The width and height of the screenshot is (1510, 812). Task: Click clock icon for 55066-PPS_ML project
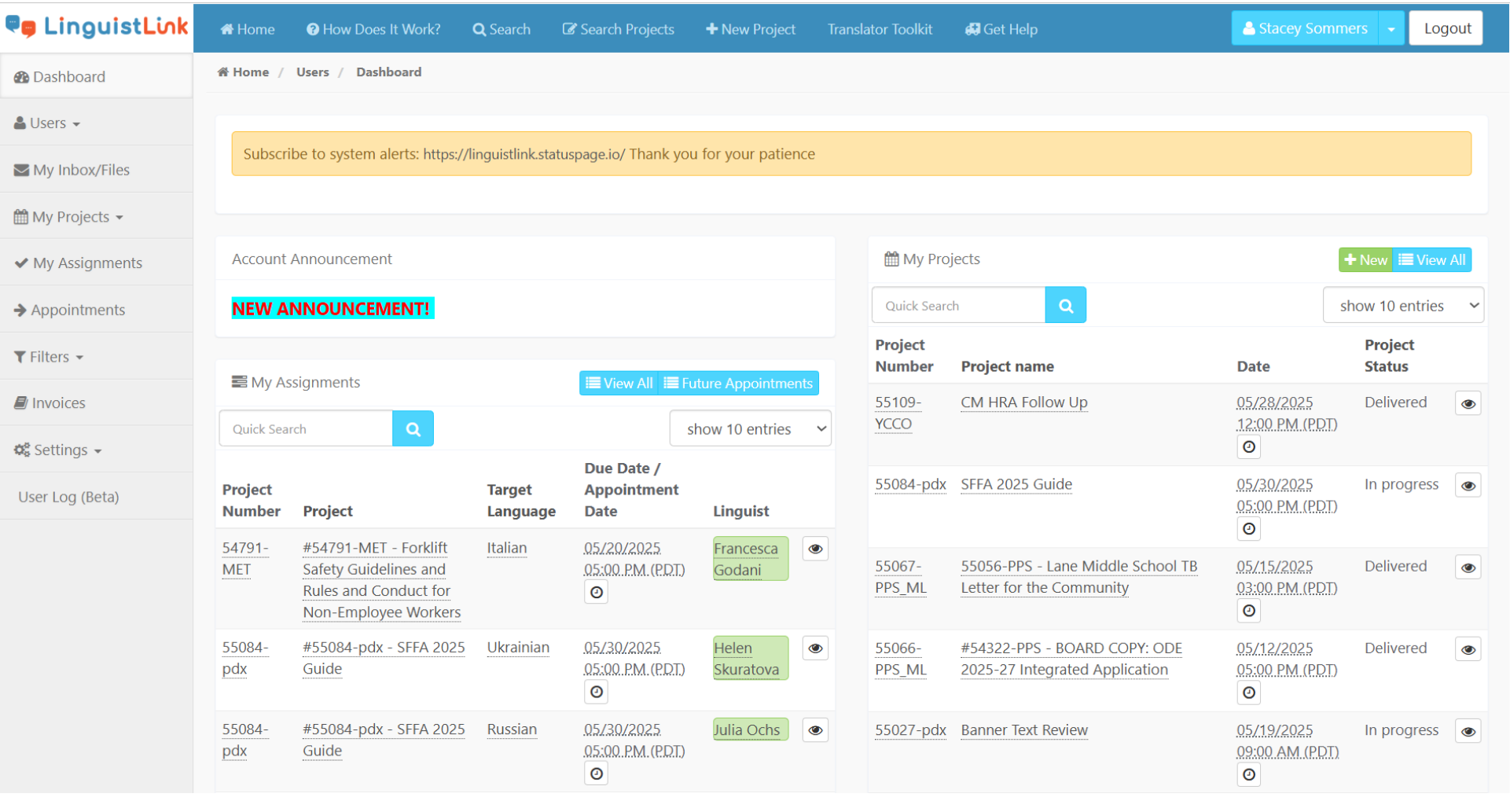pos(1249,693)
